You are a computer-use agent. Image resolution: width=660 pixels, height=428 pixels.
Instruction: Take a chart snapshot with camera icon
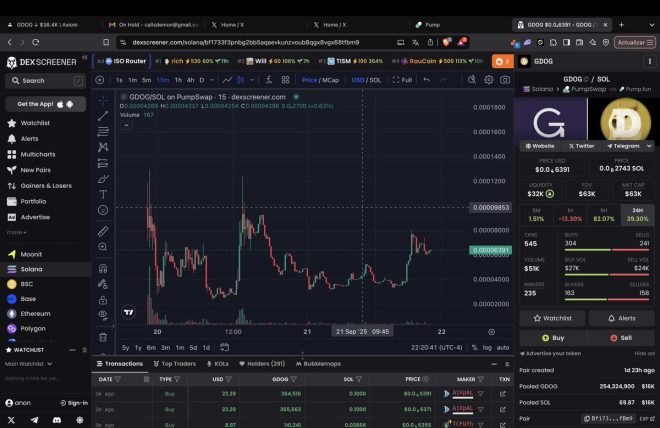[x=505, y=80]
